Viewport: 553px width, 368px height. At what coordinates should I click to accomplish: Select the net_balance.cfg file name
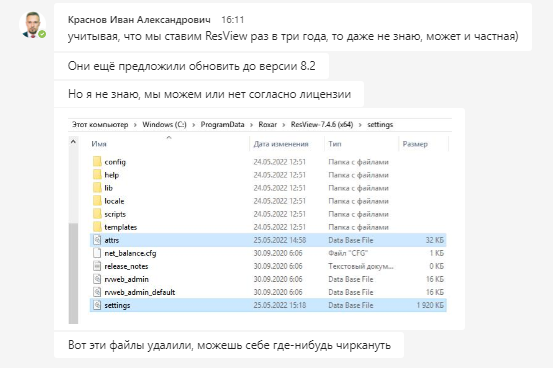130,253
